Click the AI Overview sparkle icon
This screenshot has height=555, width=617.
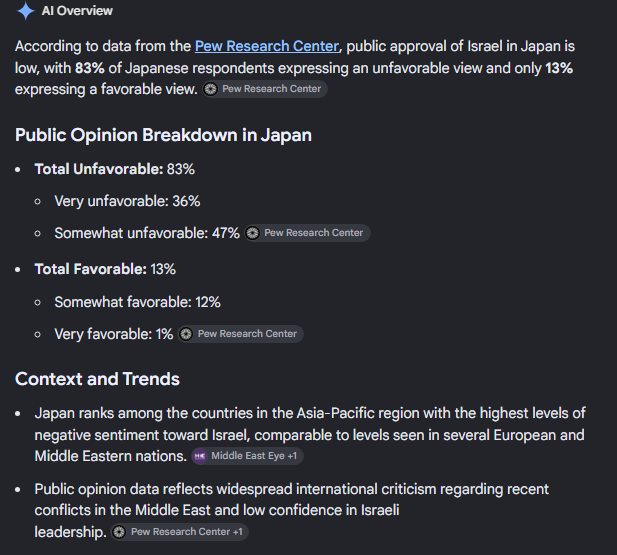(x=26, y=11)
